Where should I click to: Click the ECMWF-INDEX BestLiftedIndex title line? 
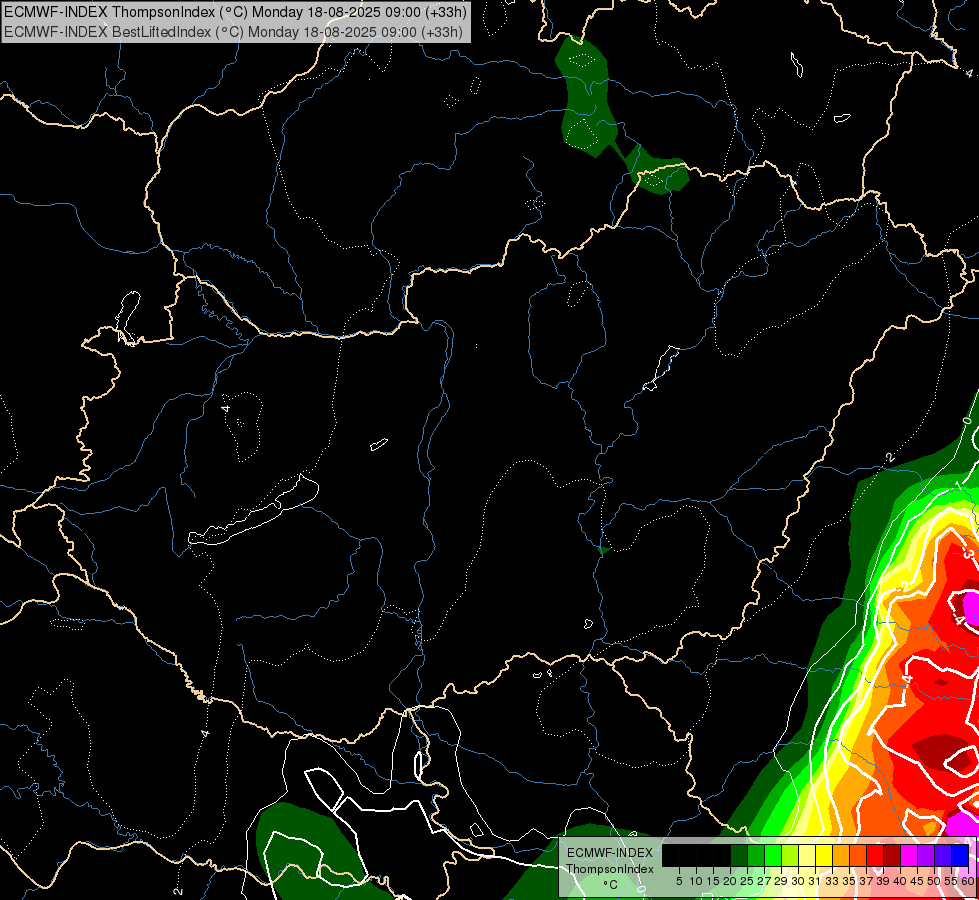coord(234,31)
